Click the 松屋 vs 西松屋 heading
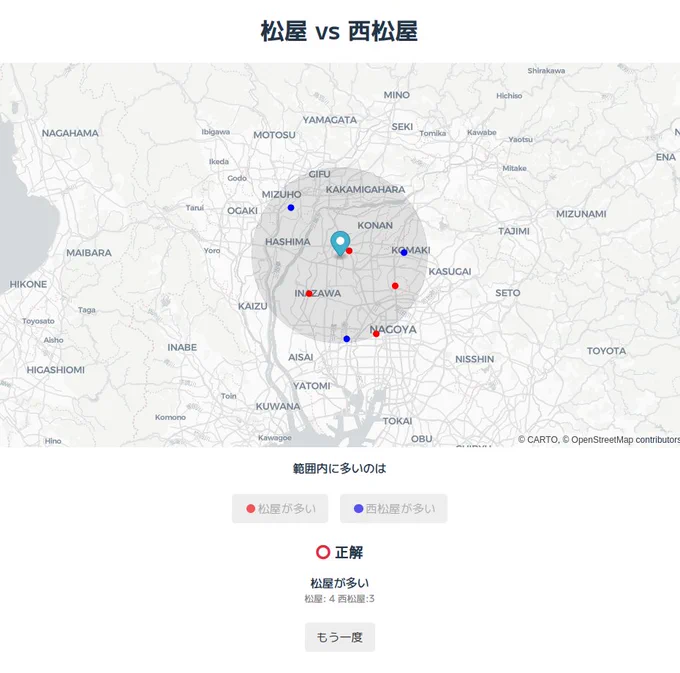 (x=340, y=31)
